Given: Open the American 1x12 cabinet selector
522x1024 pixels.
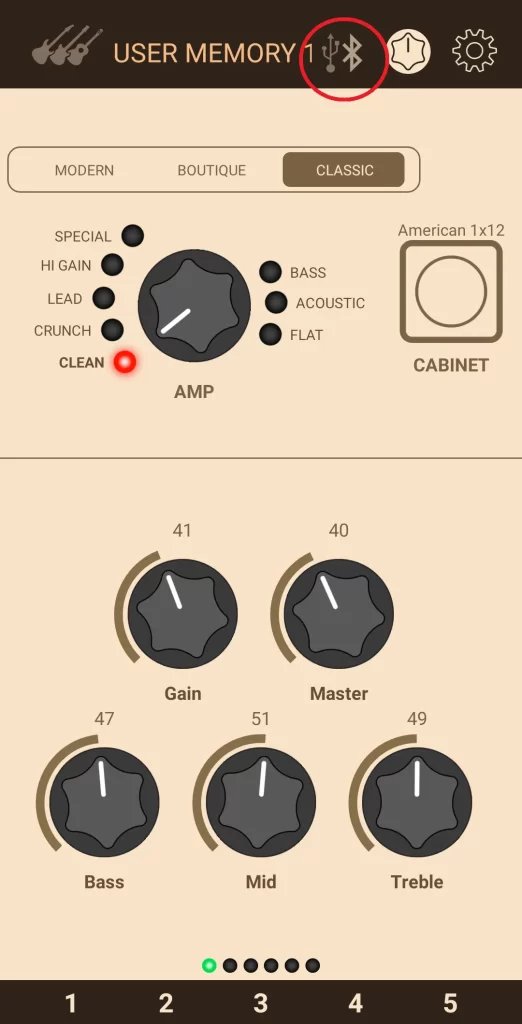Looking at the screenshot, I should [x=451, y=291].
